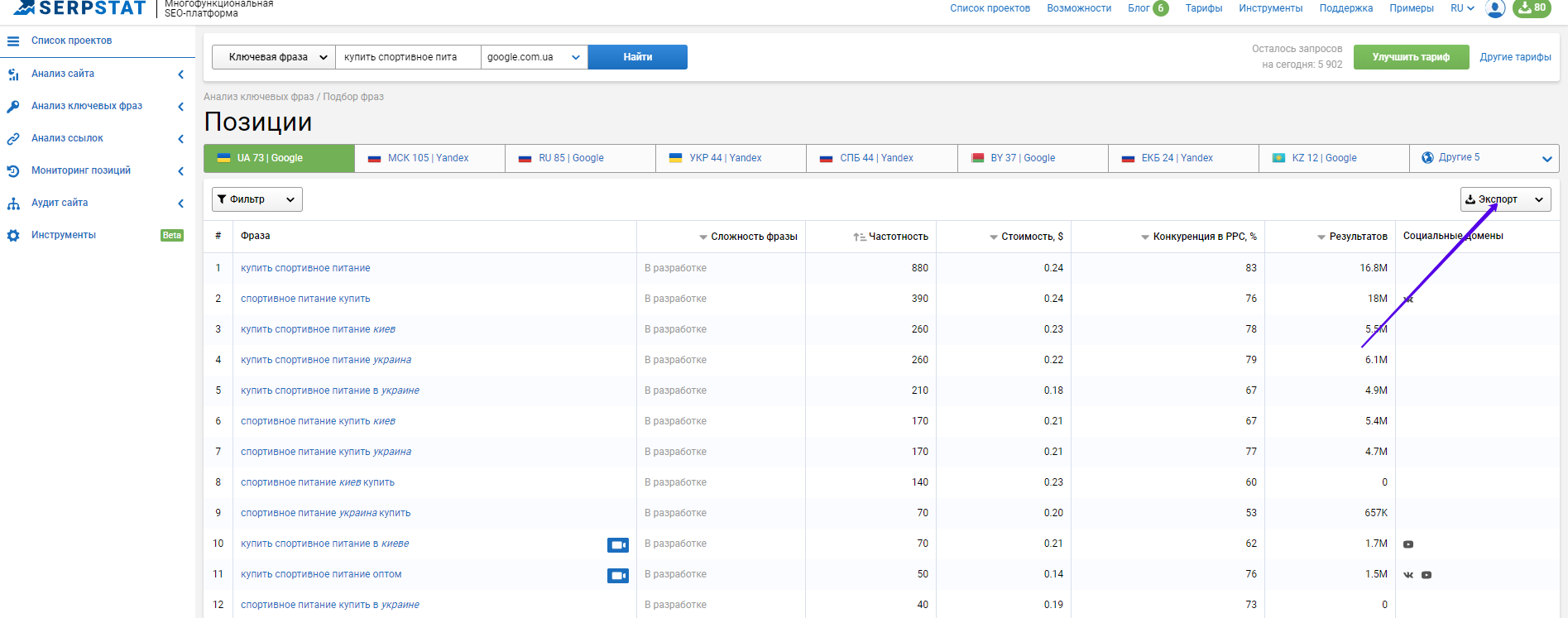
Task: Click the VK icon in row 11
Action: (x=1408, y=575)
